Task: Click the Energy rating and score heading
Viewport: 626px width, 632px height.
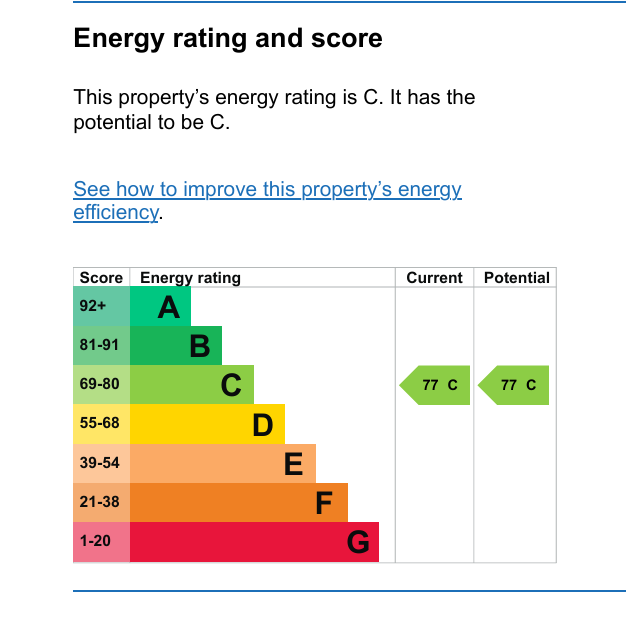Action: [x=228, y=39]
